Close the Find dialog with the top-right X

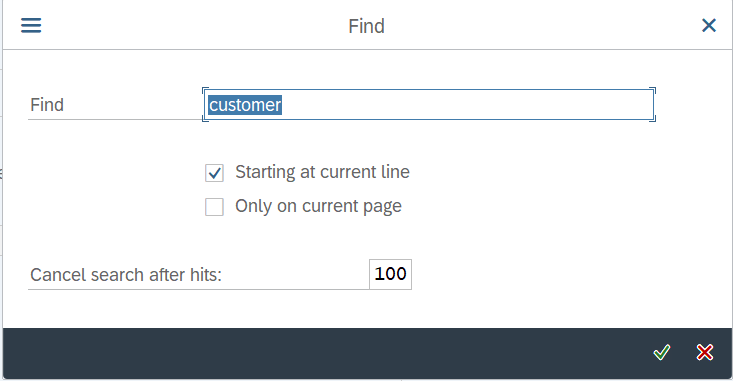pos(709,25)
